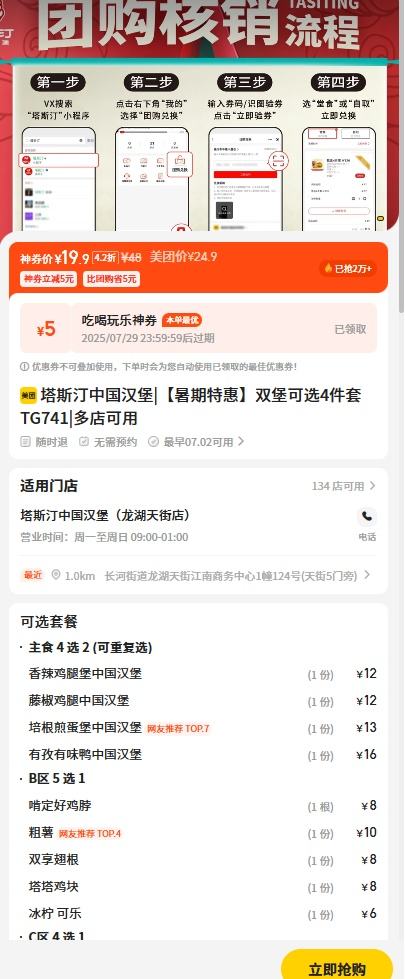This screenshot has height=979, width=405.
Task: Tap the flame icon in 已抢2万+ badge
Action: pyautogui.click(x=327, y=268)
